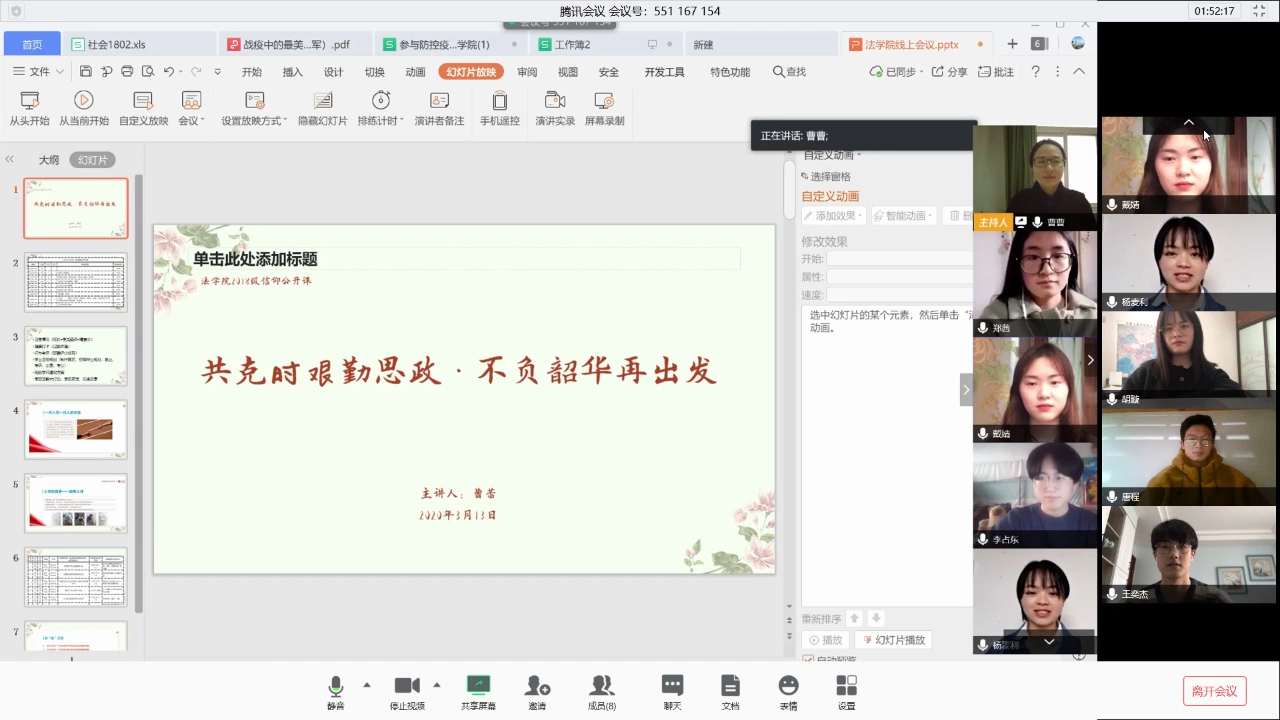Click the 演讲实录 recording icon

[555, 101]
